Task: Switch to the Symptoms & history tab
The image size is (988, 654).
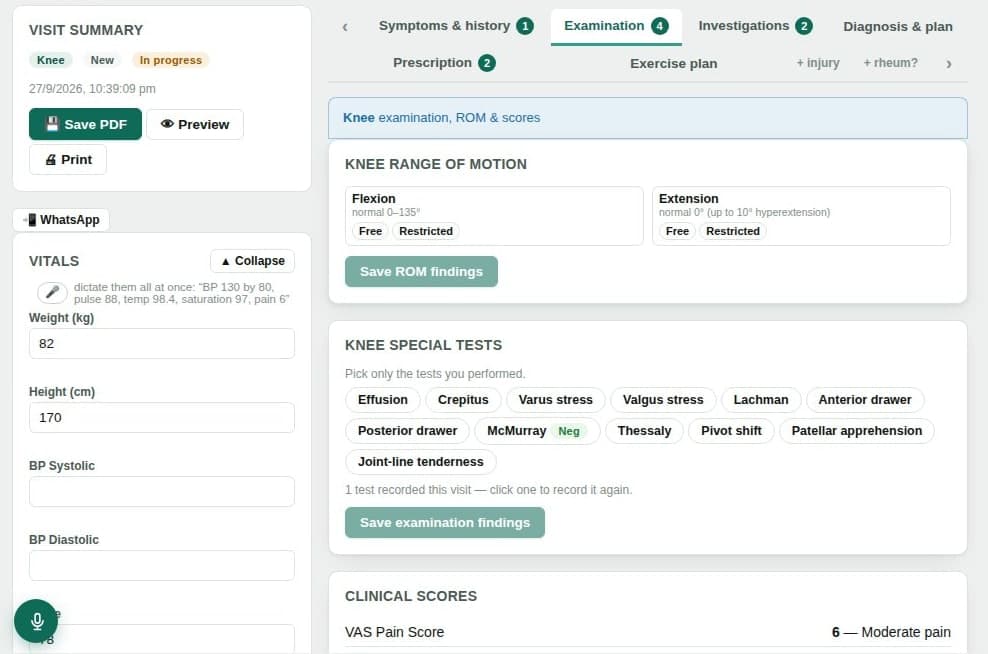Action: point(456,26)
